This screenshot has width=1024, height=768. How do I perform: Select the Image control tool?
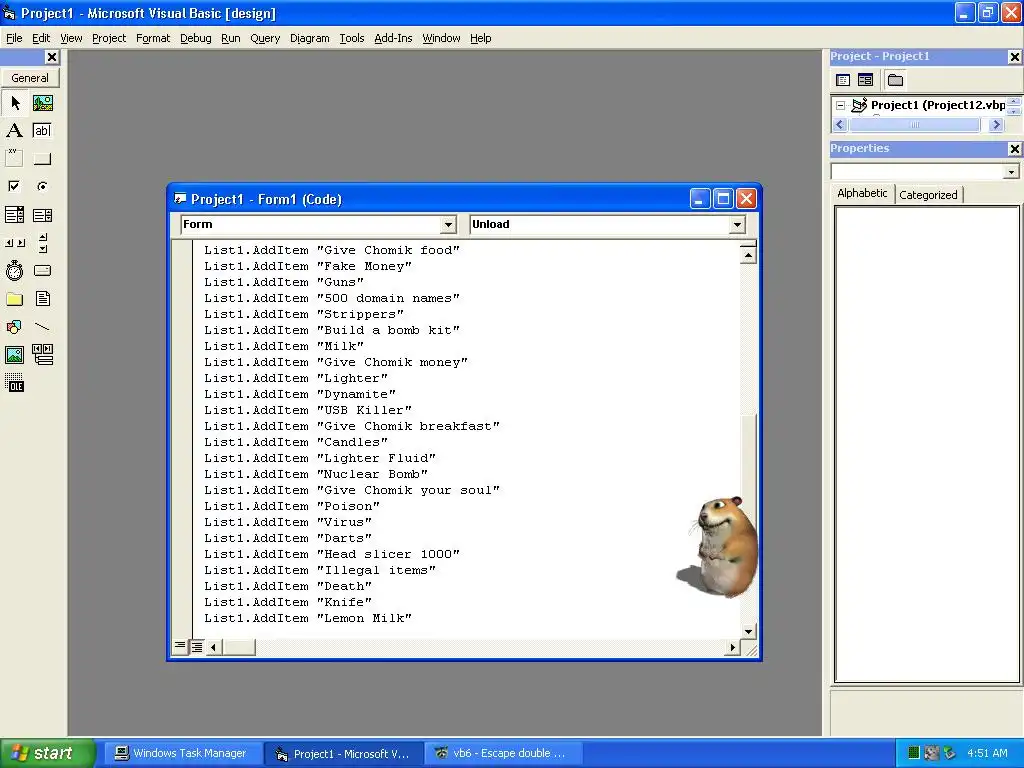pos(14,355)
